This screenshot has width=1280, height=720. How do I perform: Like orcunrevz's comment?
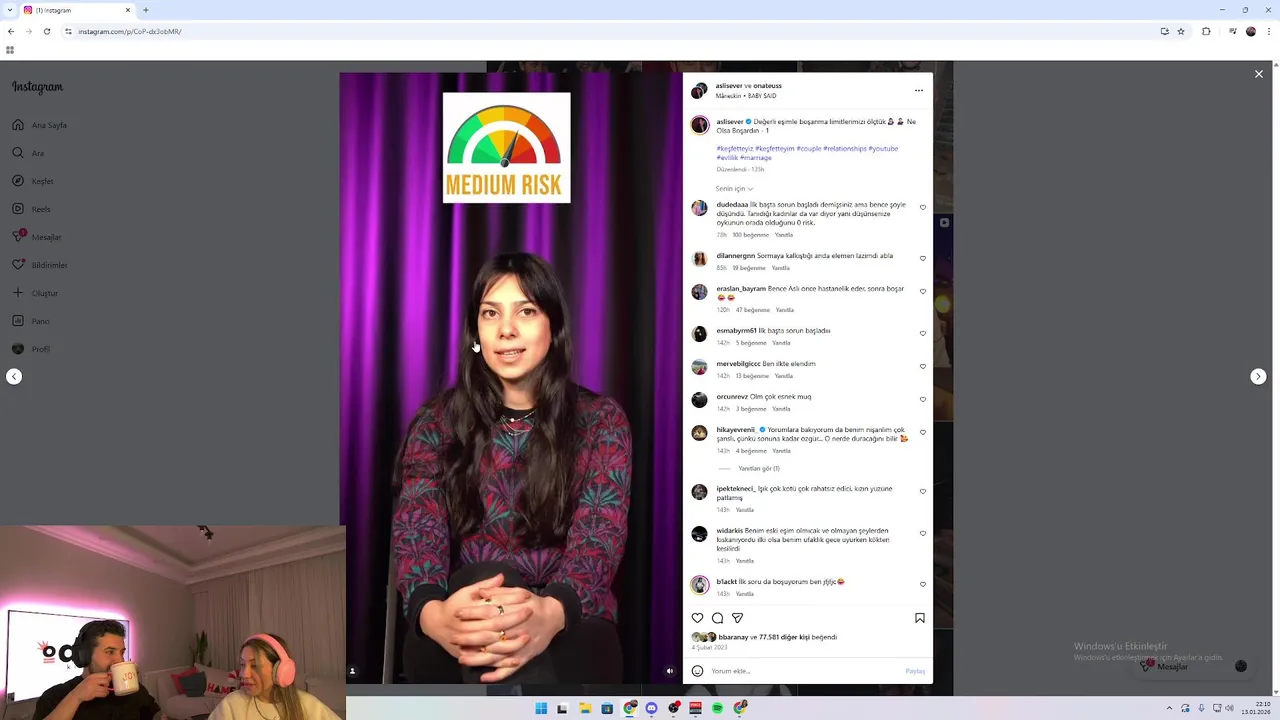click(923, 399)
